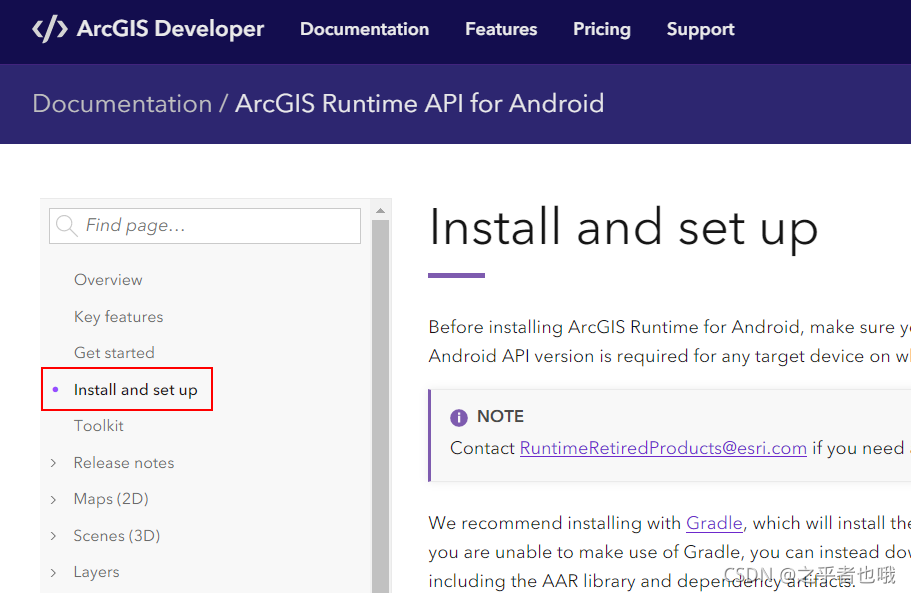Open the Documentation menu in top navigation
The width and height of the screenshot is (911, 593).
(x=364, y=29)
